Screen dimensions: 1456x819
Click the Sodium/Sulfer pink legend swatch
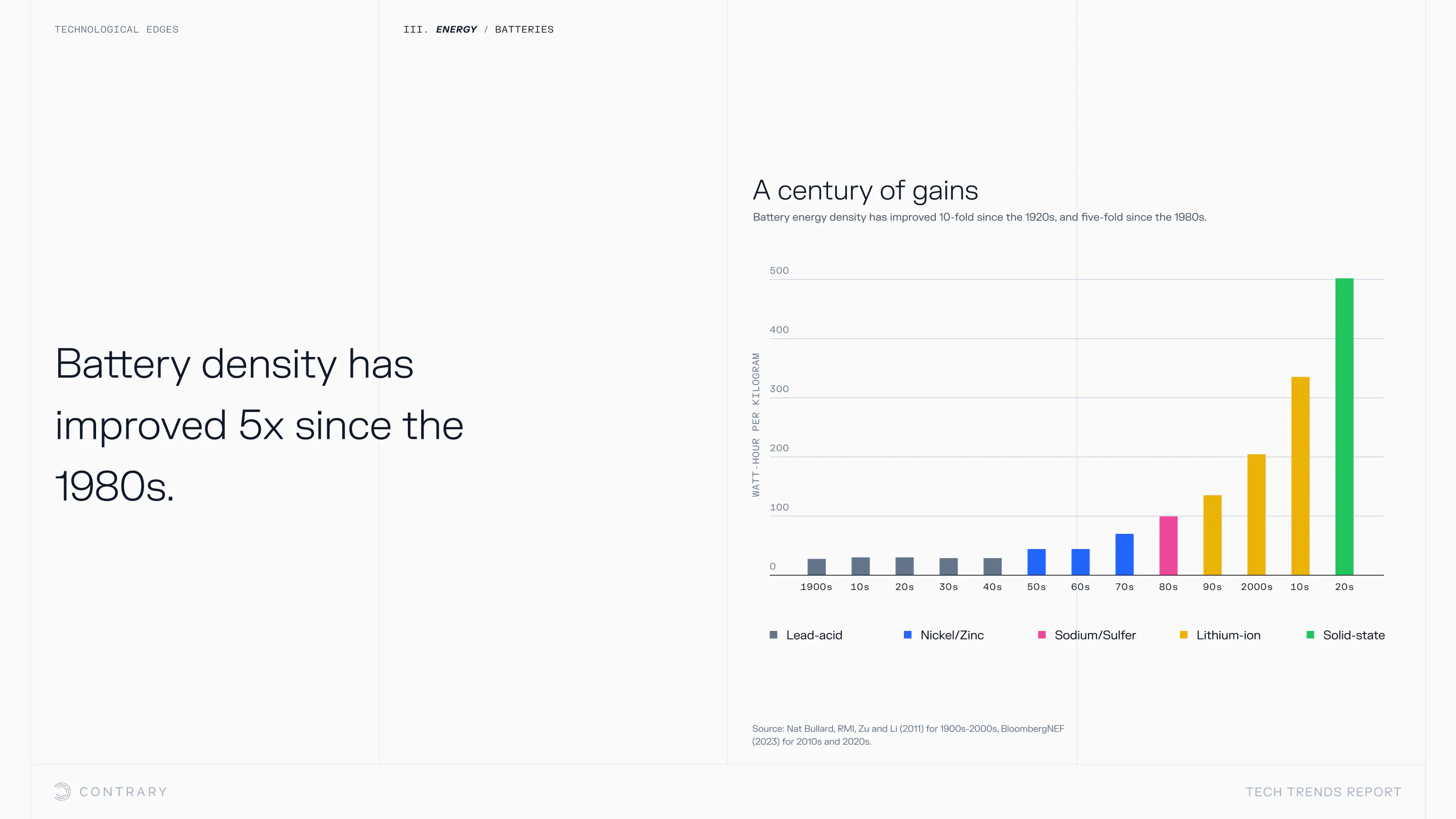[1041, 635]
